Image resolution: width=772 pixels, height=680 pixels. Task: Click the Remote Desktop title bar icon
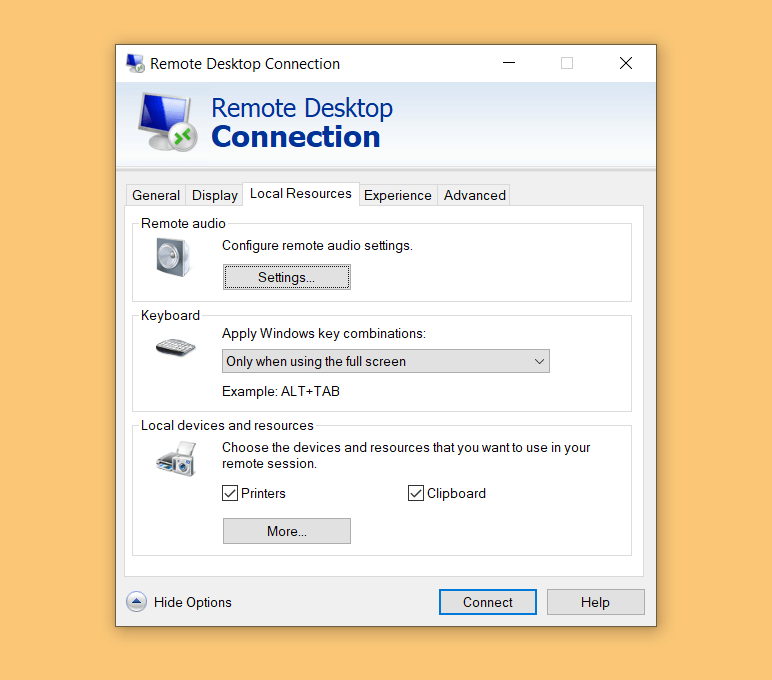(x=135, y=64)
